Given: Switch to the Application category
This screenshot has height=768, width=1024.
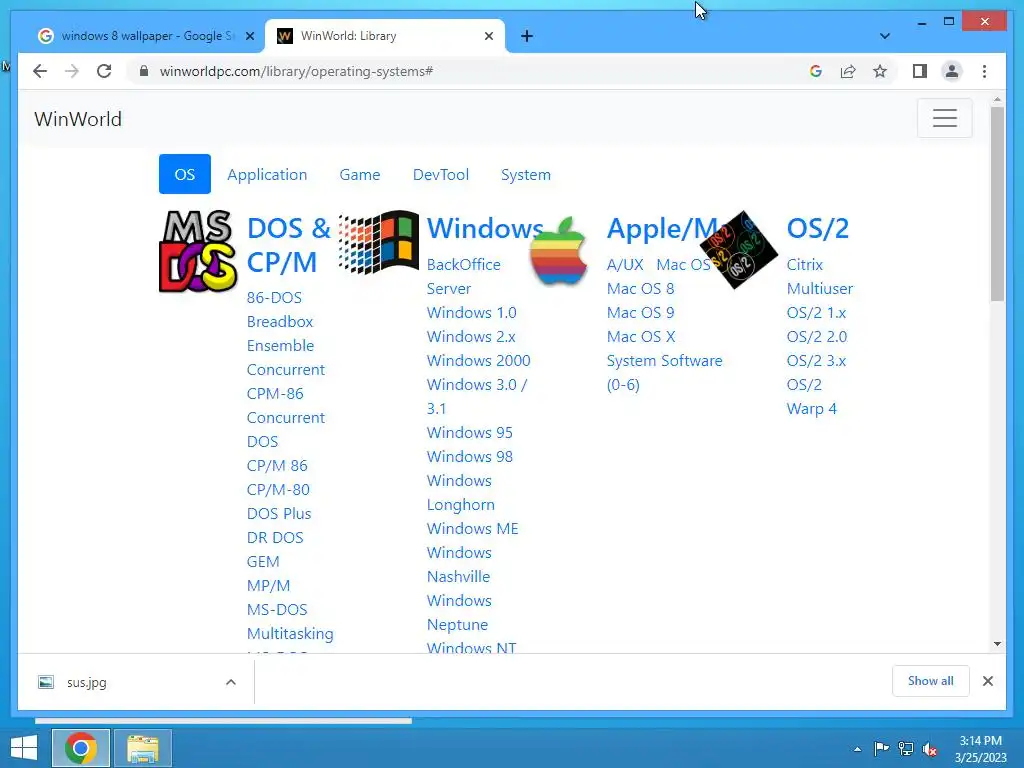Looking at the screenshot, I should click(x=267, y=174).
